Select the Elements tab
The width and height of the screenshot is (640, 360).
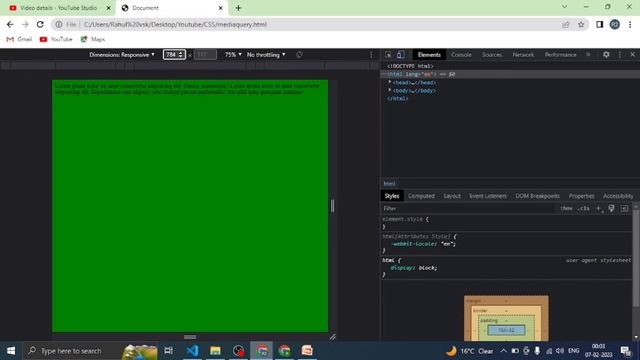pyautogui.click(x=429, y=55)
